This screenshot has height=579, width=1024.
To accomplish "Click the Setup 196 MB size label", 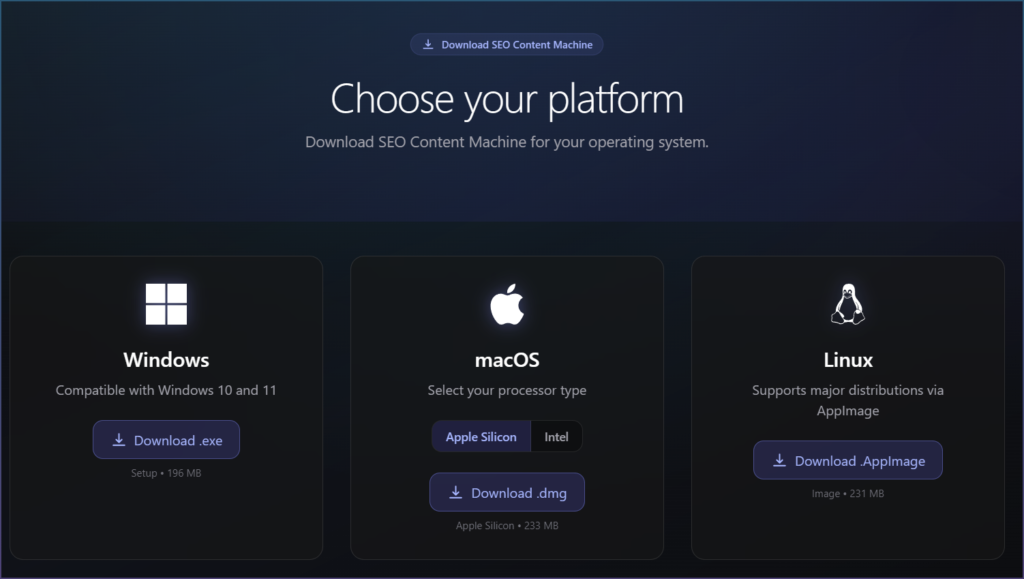I will [166, 473].
